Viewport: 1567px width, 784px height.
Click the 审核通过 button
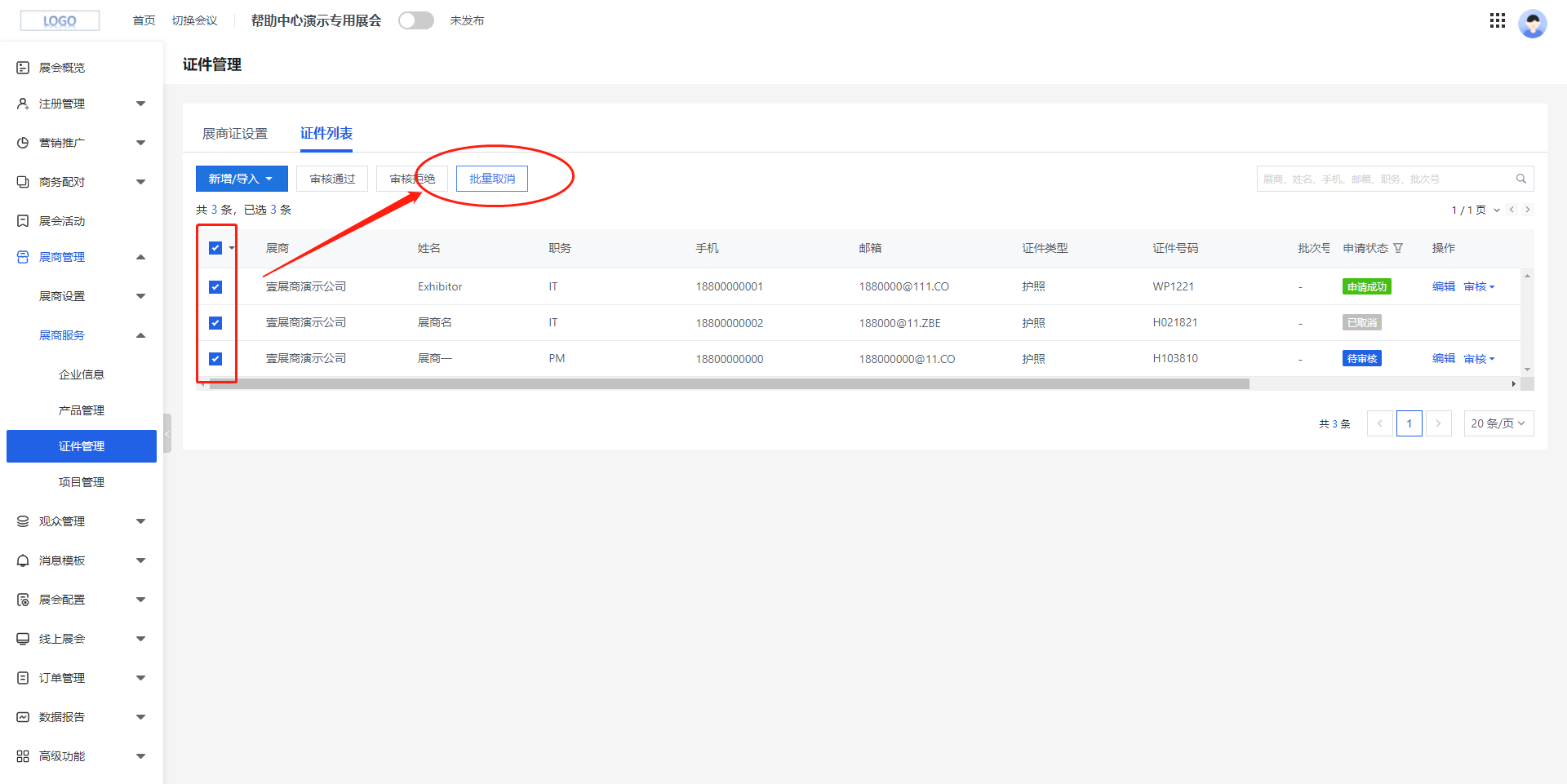coord(332,179)
